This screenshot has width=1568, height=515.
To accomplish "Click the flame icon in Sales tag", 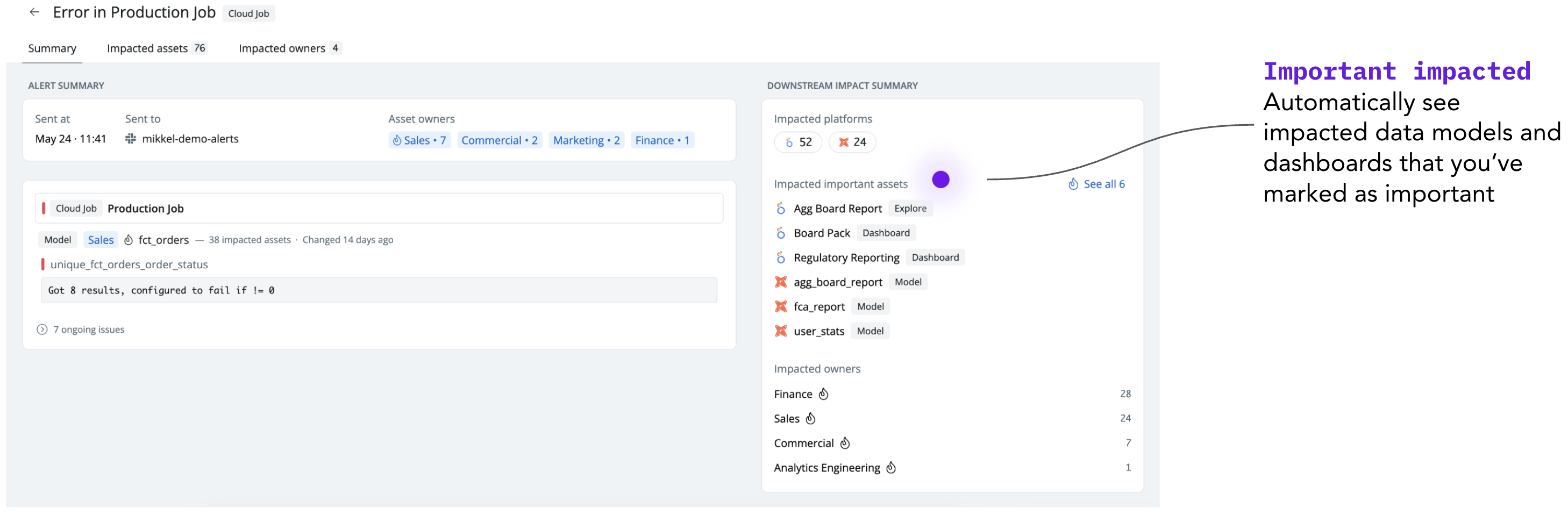I will point(397,141).
